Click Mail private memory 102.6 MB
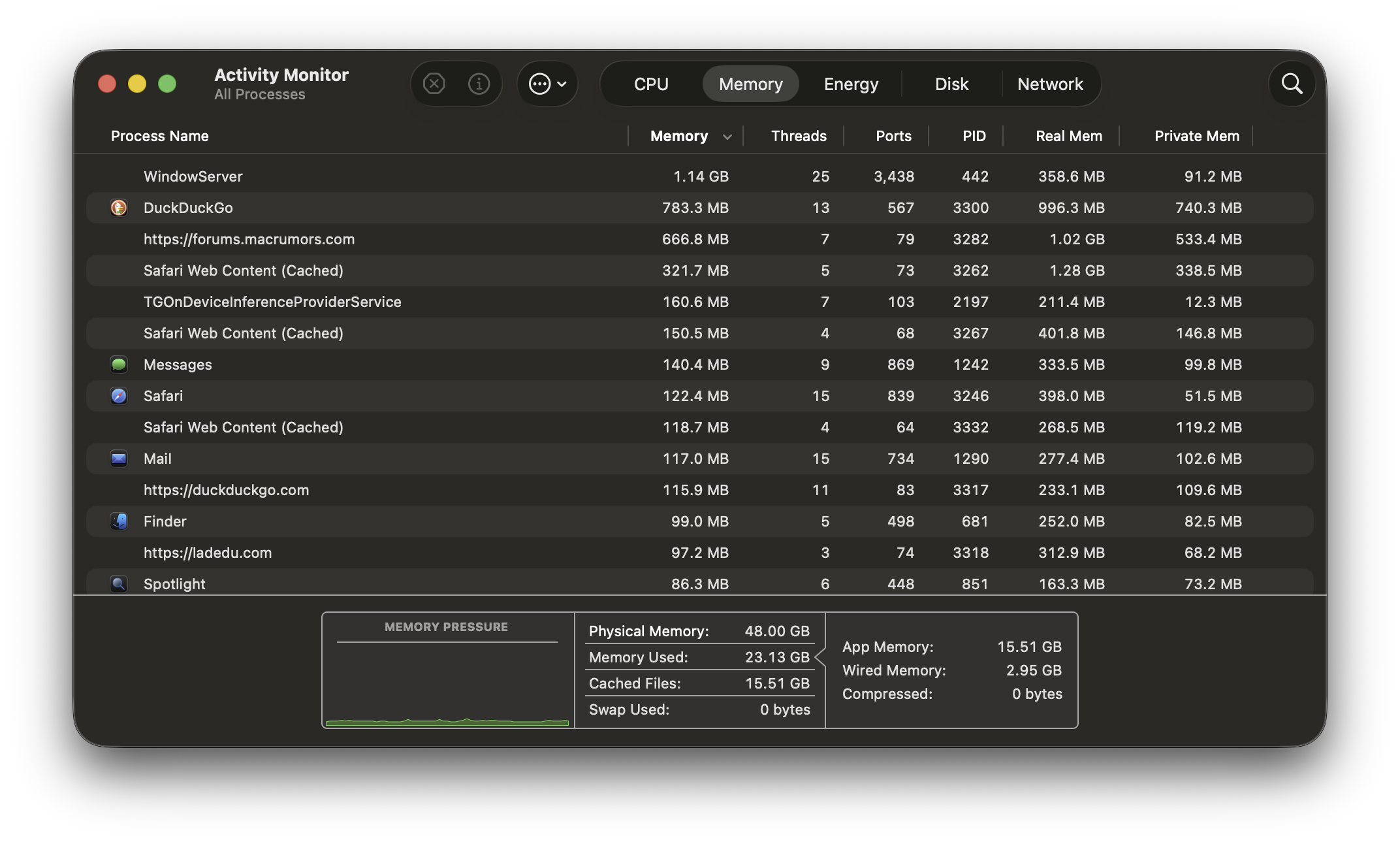Screen dimensions: 1400x844 (1209, 459)
